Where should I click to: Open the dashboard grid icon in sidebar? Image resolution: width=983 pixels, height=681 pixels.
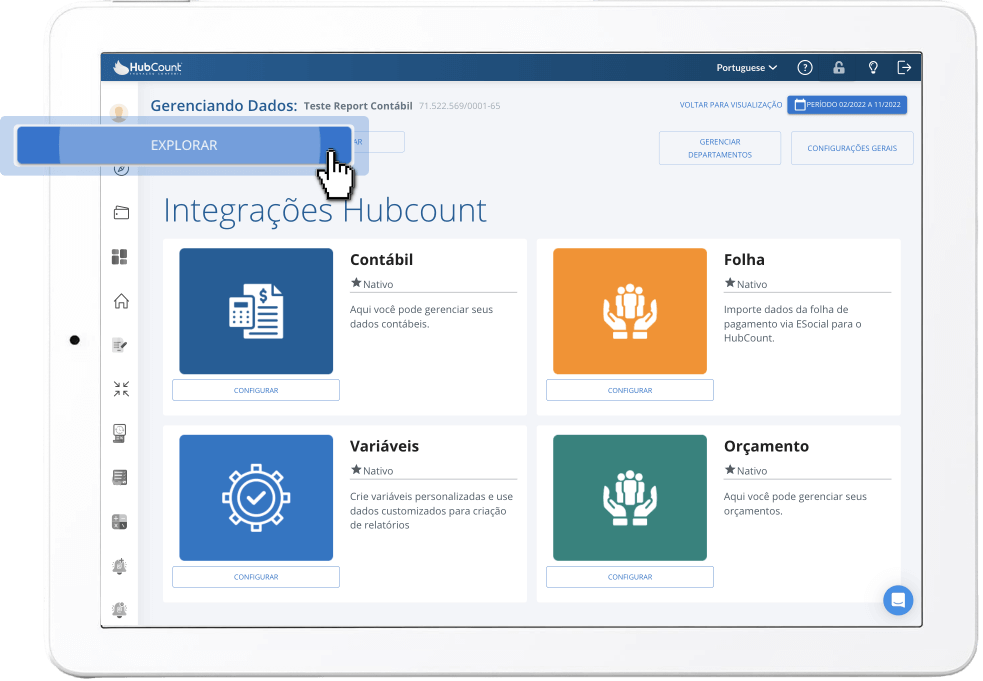tap(120, 257)
